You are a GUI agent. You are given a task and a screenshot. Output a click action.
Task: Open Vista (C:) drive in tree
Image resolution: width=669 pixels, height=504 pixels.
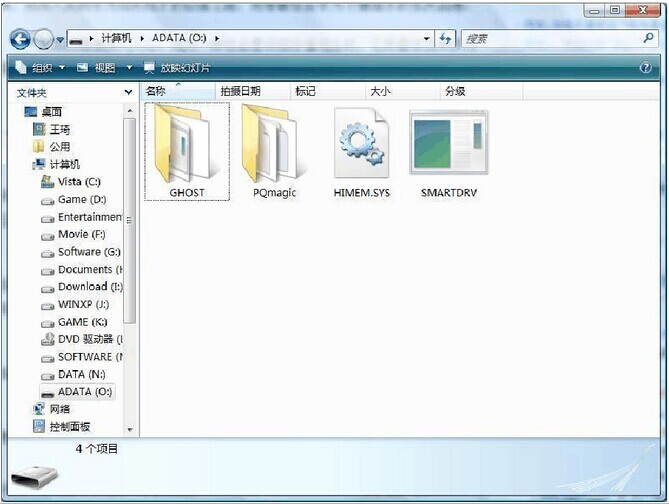coord(79,182)
